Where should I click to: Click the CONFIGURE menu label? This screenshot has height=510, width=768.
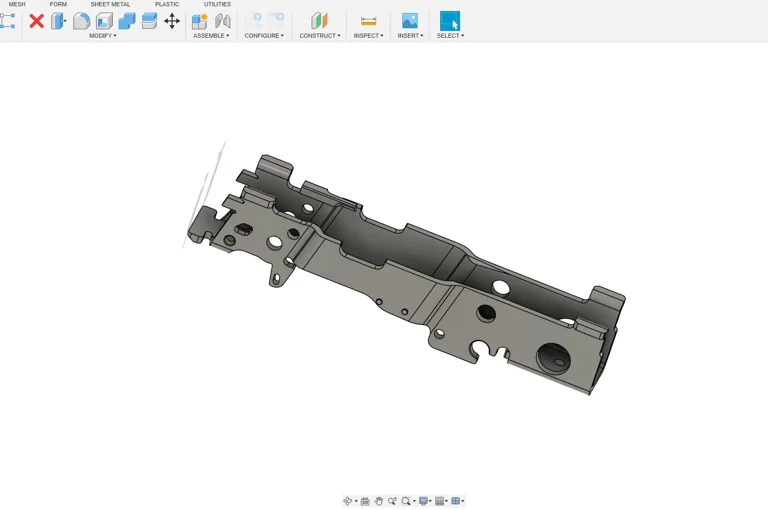pos(264,36)
